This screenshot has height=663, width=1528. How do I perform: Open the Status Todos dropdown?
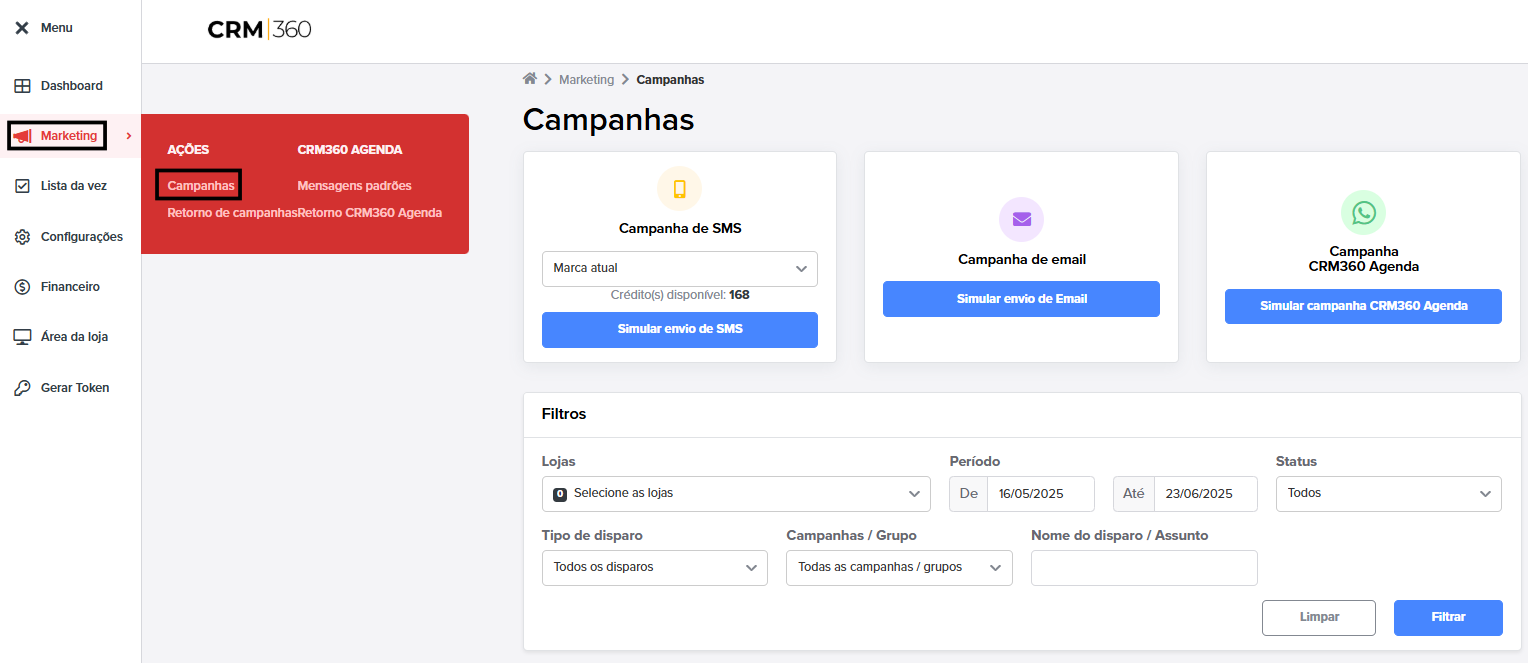[x=1389, y=494]
